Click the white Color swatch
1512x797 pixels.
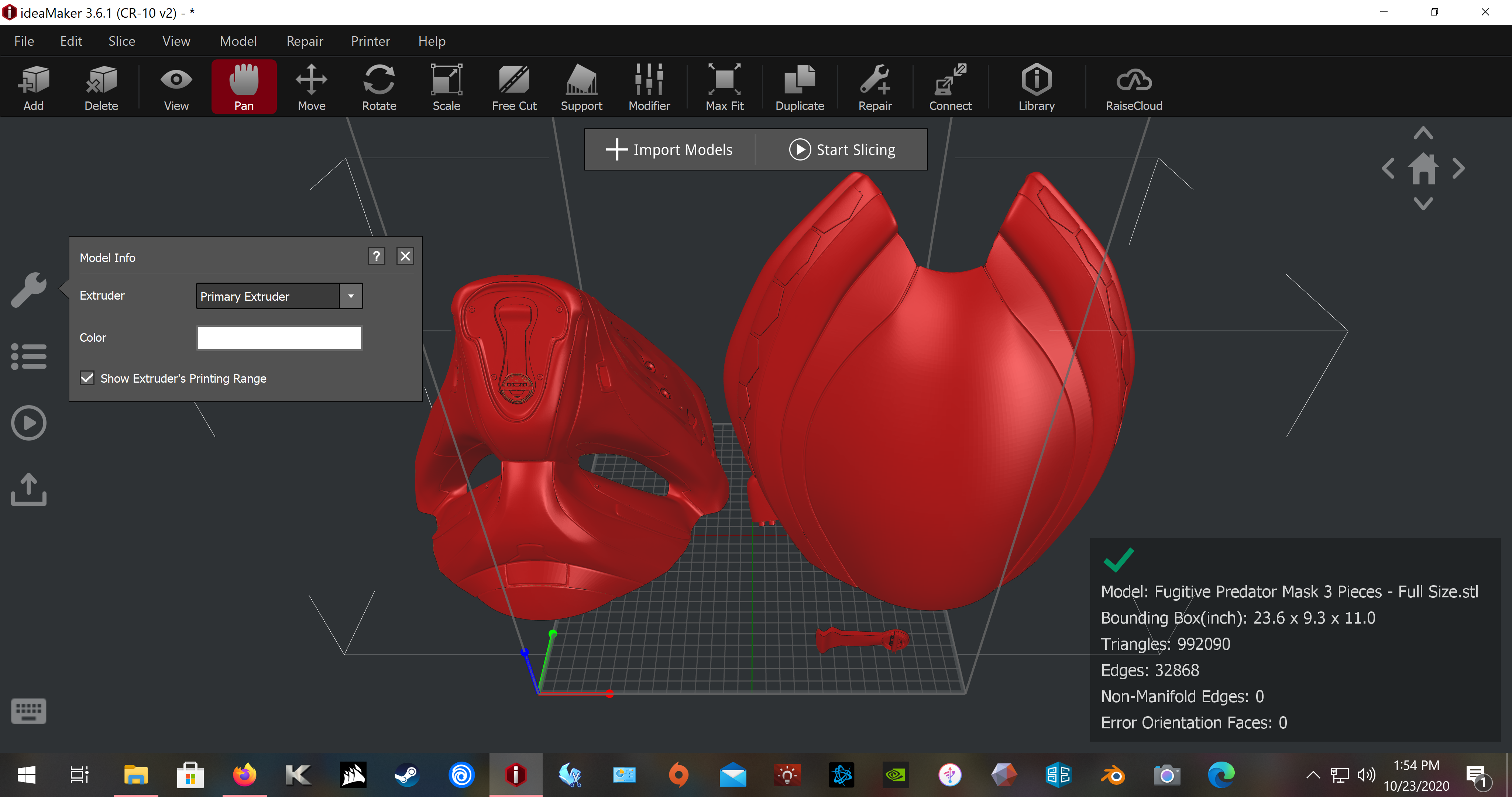tap(279, 338)
